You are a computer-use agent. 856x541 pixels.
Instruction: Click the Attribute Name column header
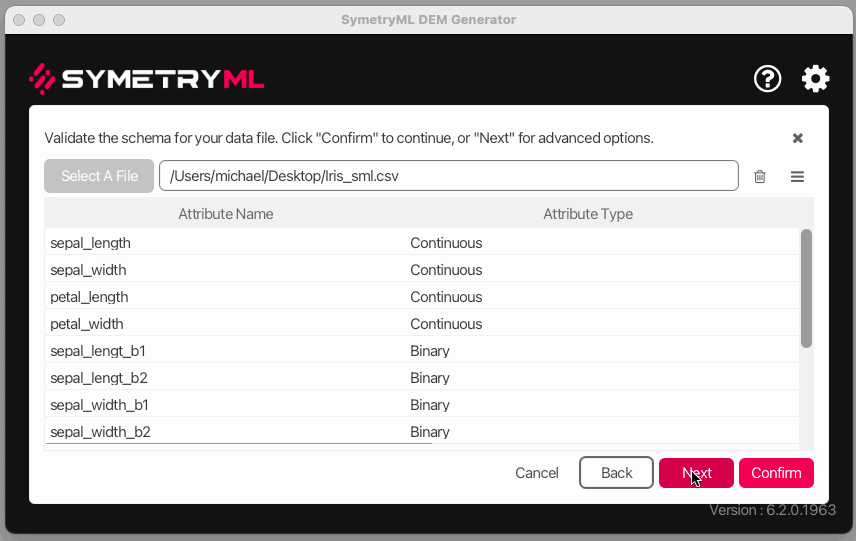(x=225, y=214)
